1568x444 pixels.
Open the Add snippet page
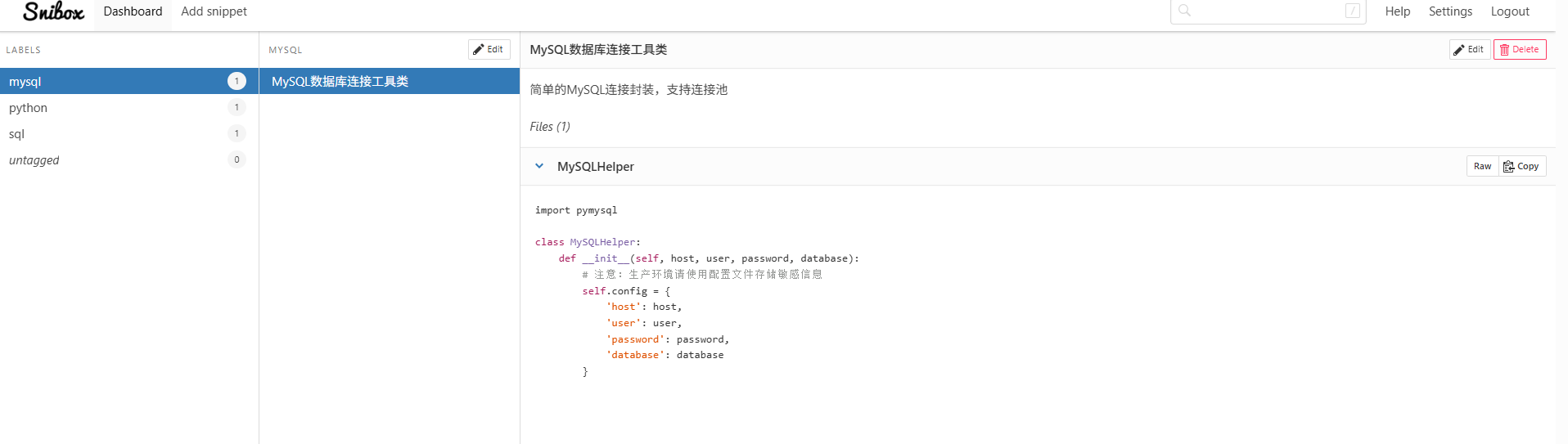(214, 11)
